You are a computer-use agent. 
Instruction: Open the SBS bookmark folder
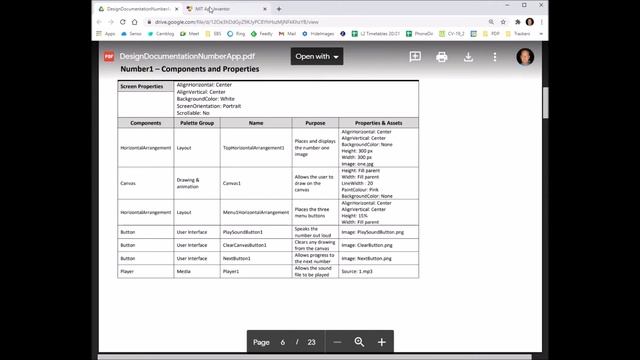(x=213, y=34)
